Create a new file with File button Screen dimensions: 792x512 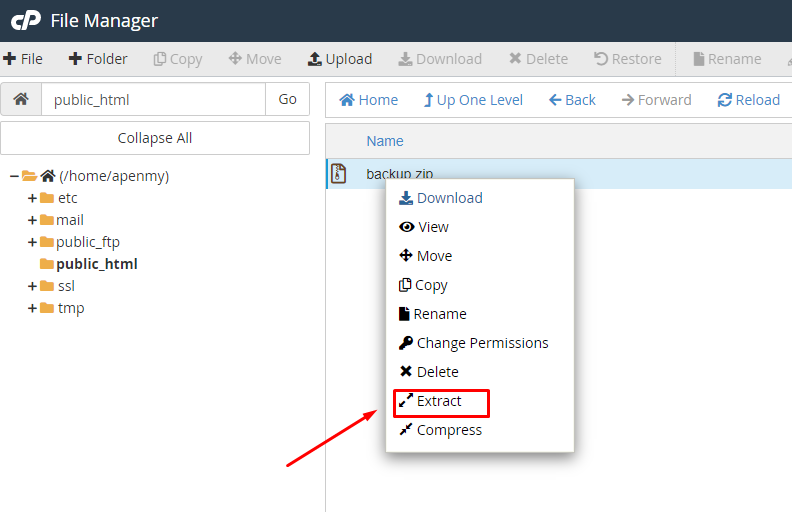click(x=22, y=59)
